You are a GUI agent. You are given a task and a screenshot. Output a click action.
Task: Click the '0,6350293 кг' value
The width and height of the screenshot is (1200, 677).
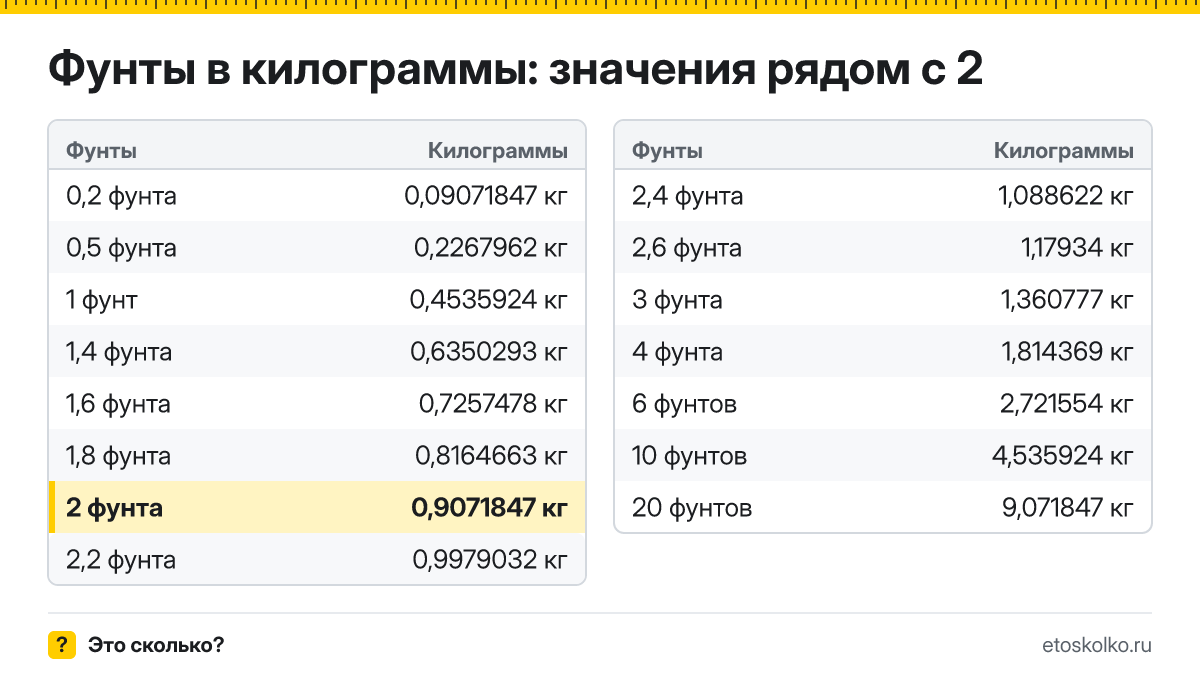pos(489,352)
